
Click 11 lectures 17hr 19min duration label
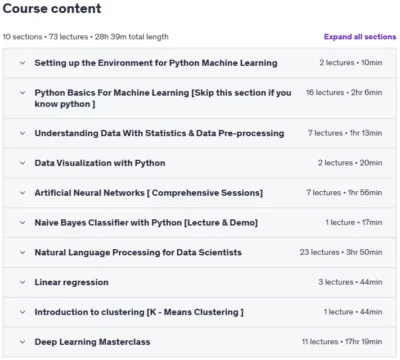point(342,342)
